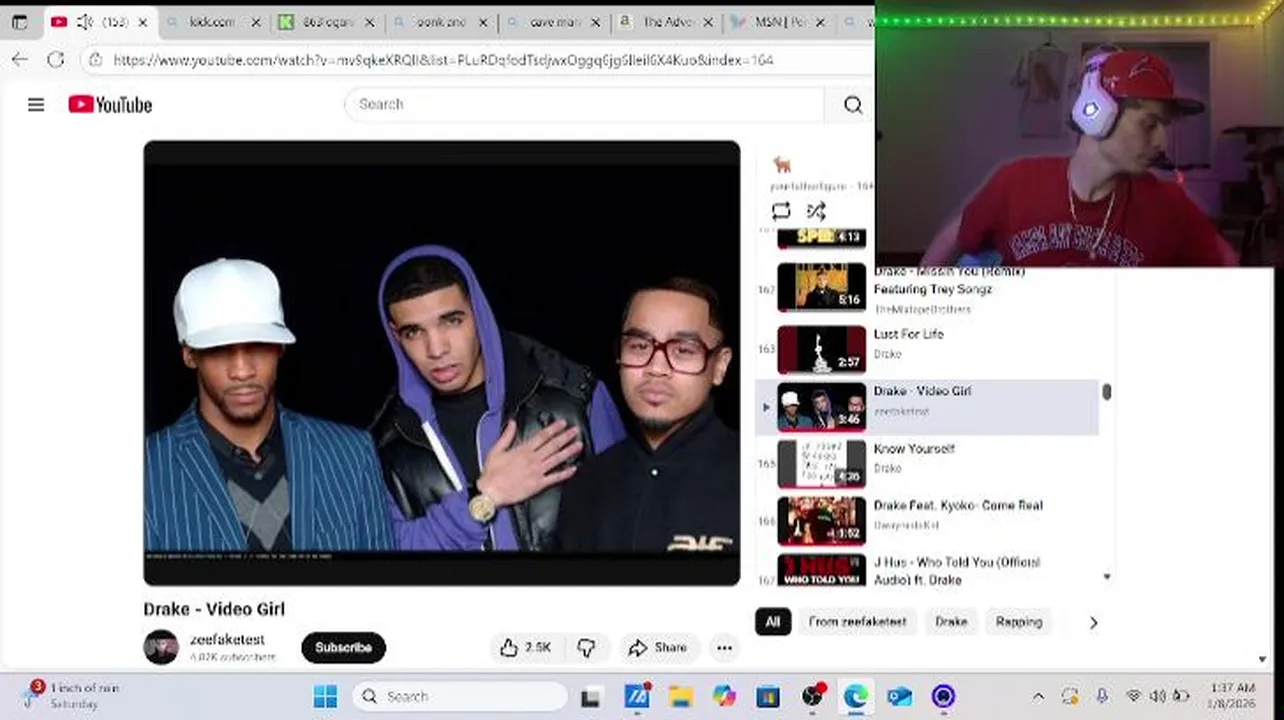View site information icon in address bar
The image size is (1284, 720).
(96, 60)
